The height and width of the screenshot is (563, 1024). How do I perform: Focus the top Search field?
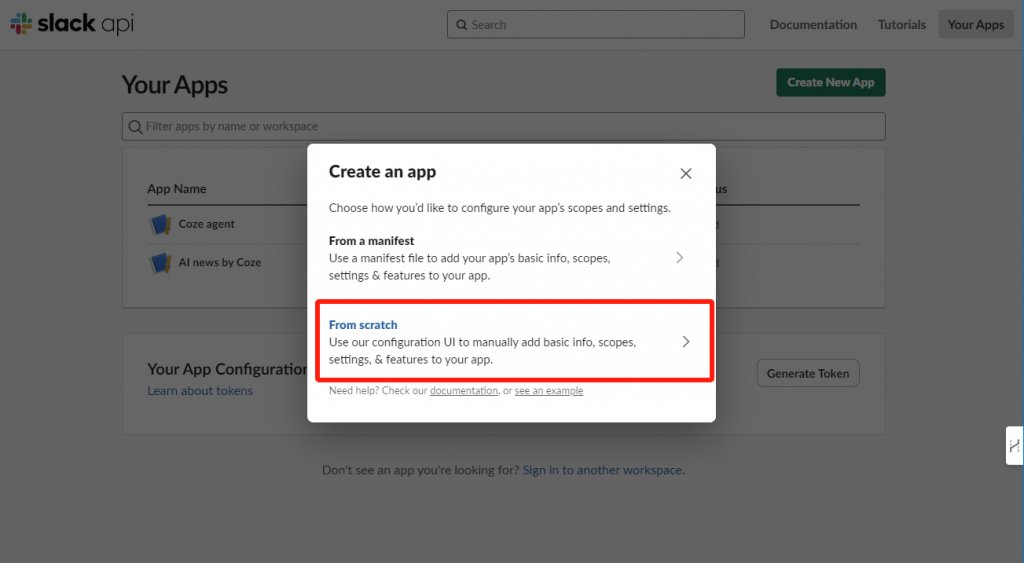pos(596,24)
